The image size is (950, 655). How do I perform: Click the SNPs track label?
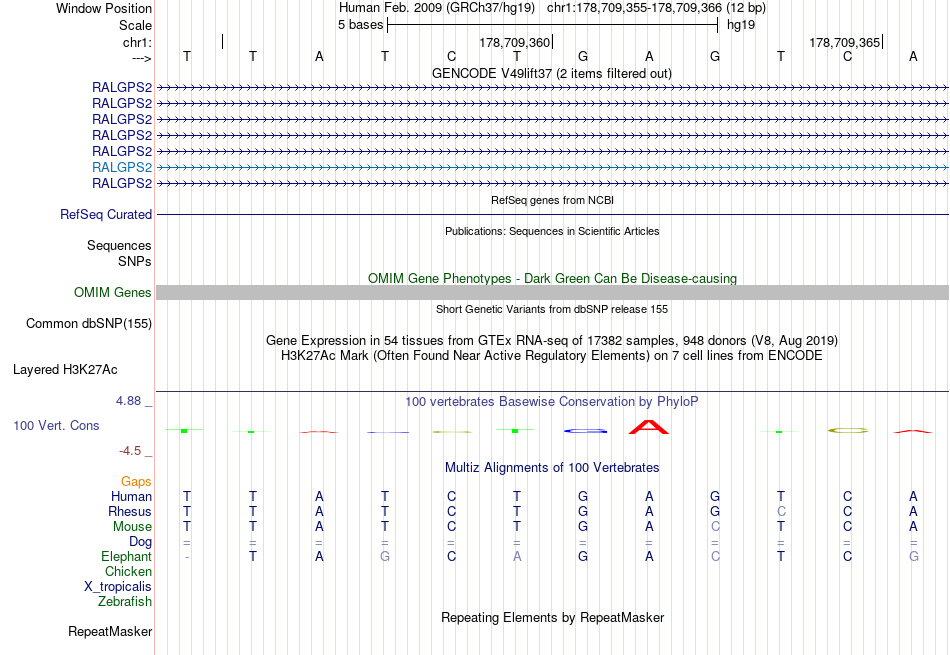click(135, 261)
